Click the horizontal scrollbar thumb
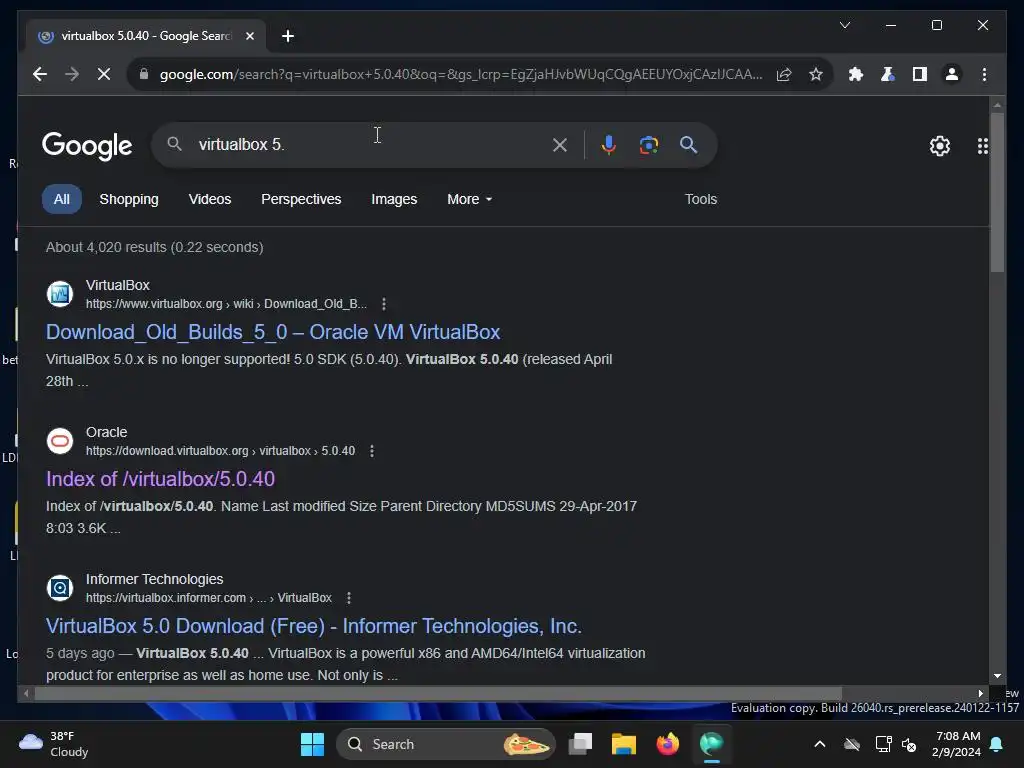The image size is (1024, 768). pyautogui.click(x=438, y=694)
